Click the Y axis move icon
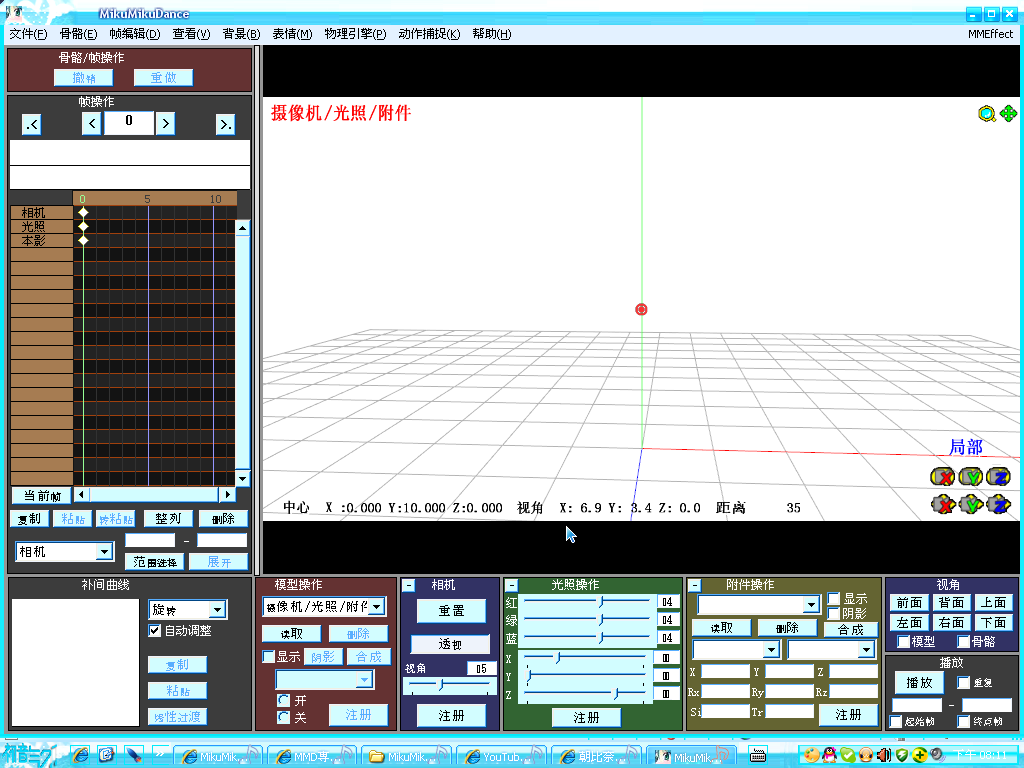Image resolution: width=1024 pixels, height=768 pixels. point(971,504)
